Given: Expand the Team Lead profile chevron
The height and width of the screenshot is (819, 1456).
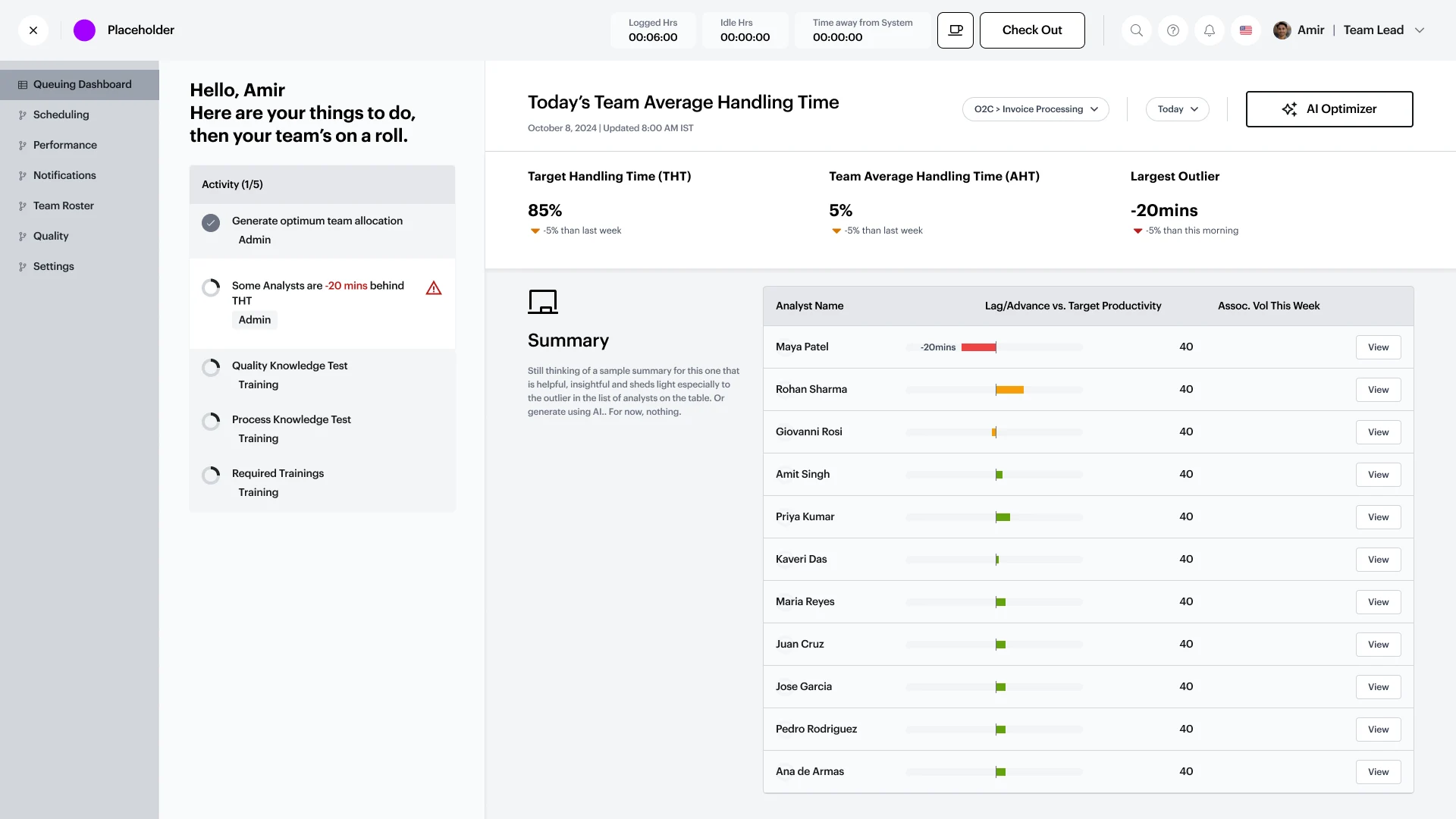Looking at the screenshot, I should coord(1420,30).
